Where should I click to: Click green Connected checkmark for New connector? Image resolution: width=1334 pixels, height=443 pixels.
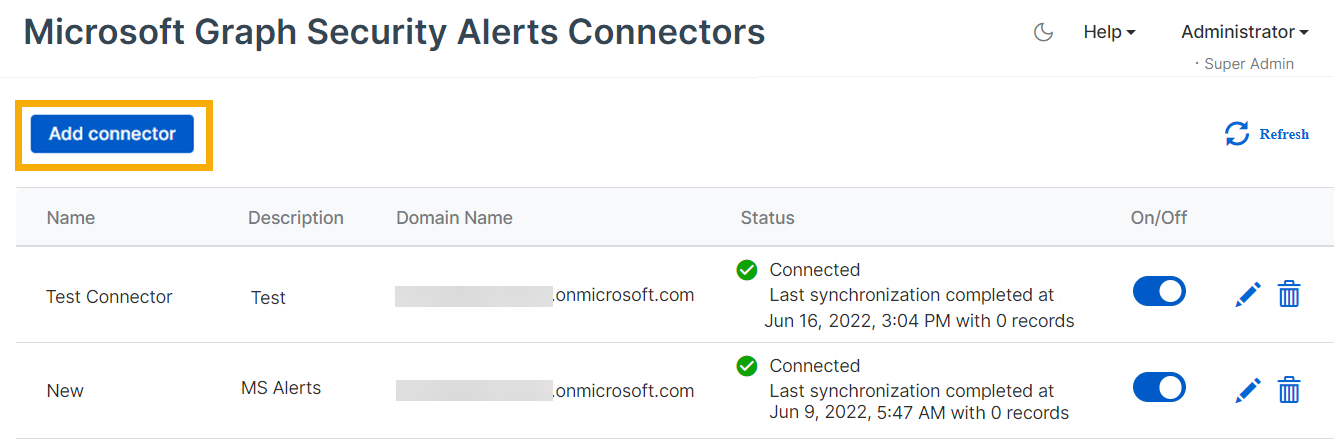(747, 366)
